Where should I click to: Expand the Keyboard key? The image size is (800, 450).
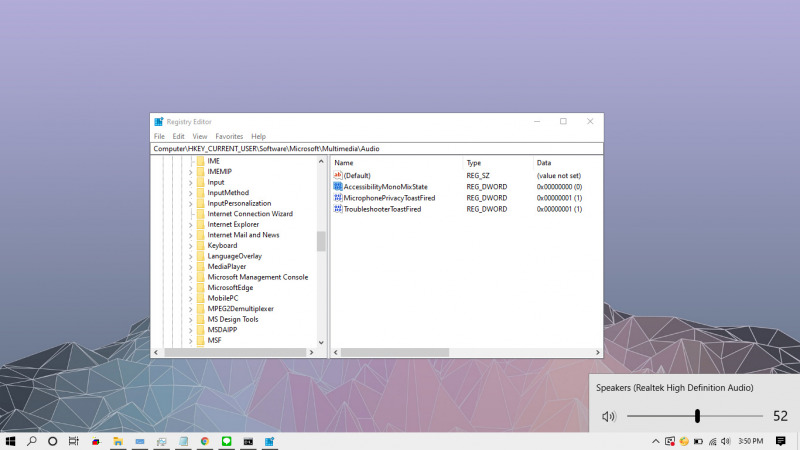click(x=190, y=246)
